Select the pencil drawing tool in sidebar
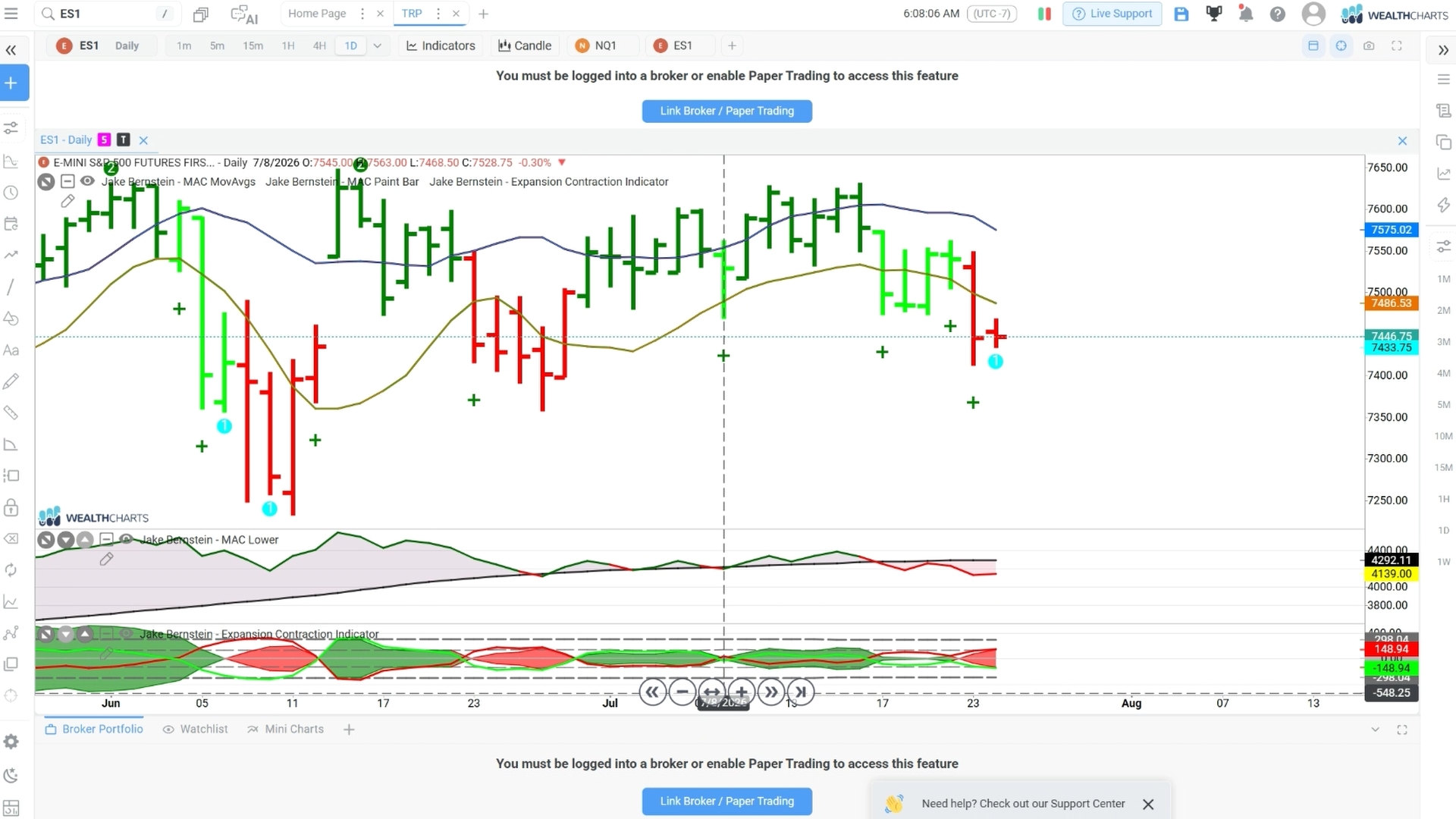This screenshot has width=1456, height=819. pos(11,381)
